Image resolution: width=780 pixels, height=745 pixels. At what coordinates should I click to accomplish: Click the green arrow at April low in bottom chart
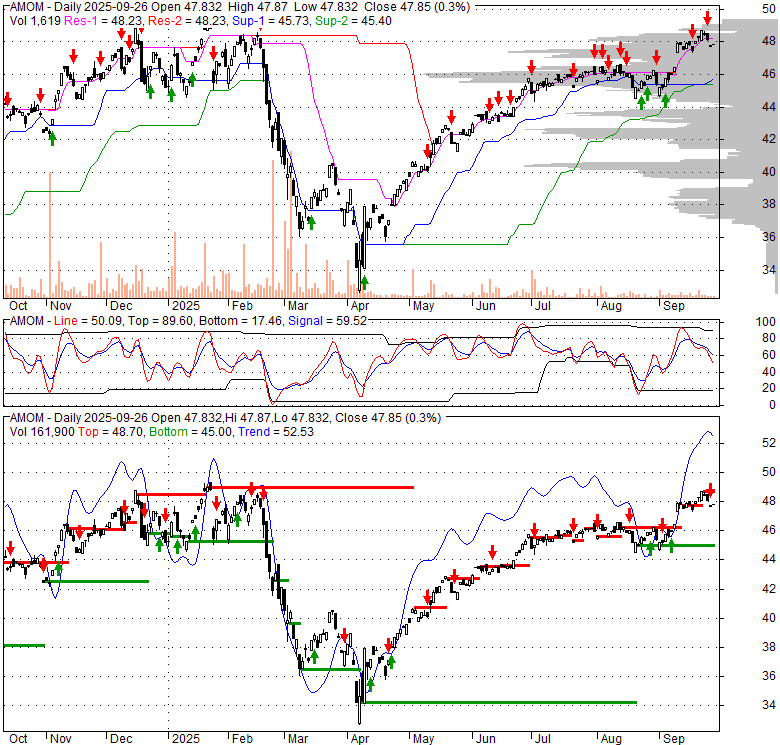pyautogui.click(x=370, y=685)
